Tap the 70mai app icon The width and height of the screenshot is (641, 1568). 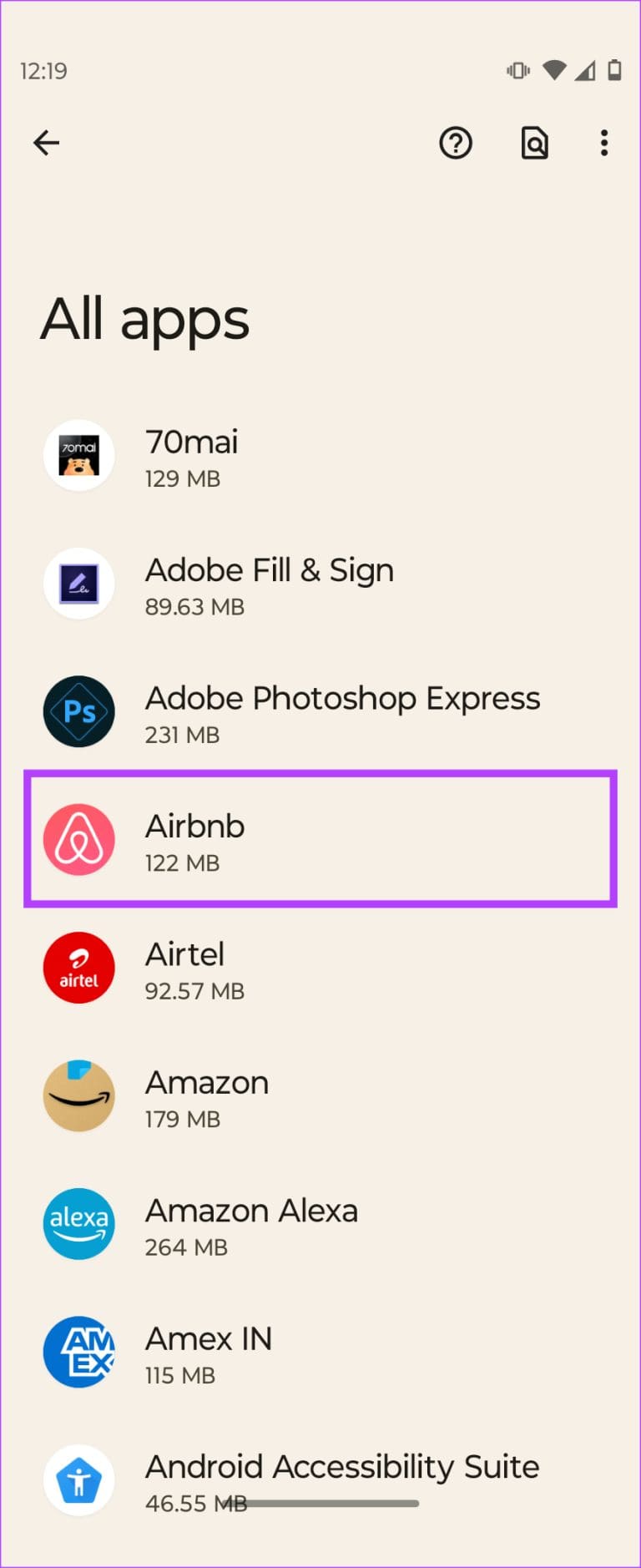coord(79,456)
